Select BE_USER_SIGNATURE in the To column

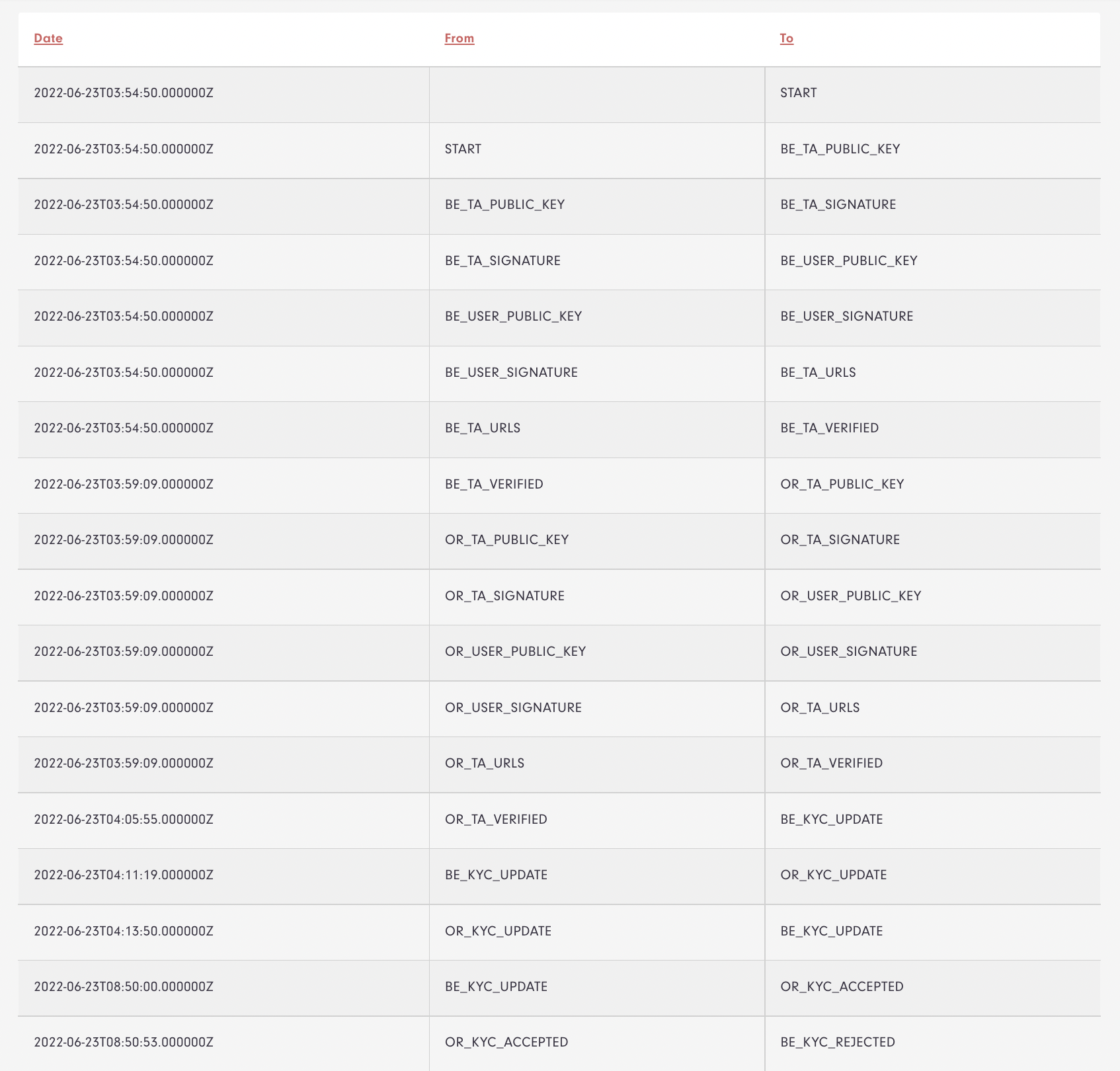(847, 316)
